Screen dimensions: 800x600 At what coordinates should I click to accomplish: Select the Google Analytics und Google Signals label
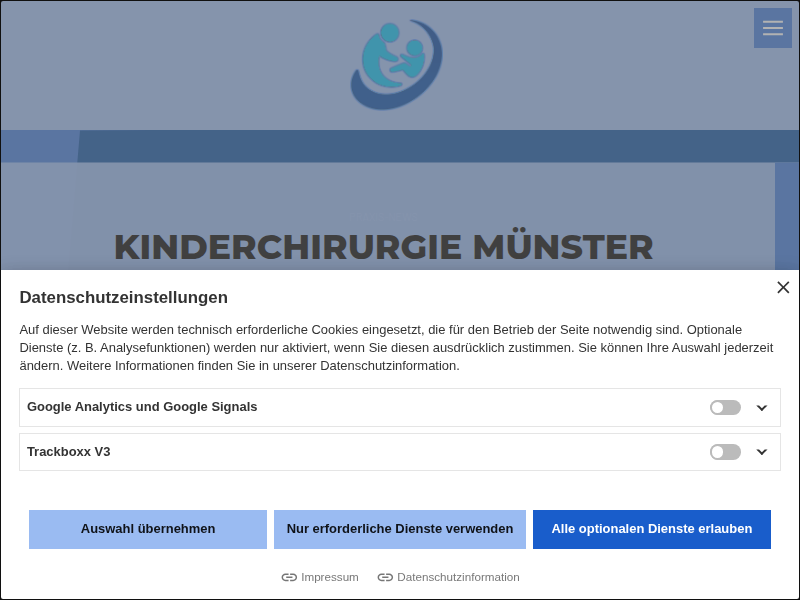pyautogui.click(x=142, y=407)
